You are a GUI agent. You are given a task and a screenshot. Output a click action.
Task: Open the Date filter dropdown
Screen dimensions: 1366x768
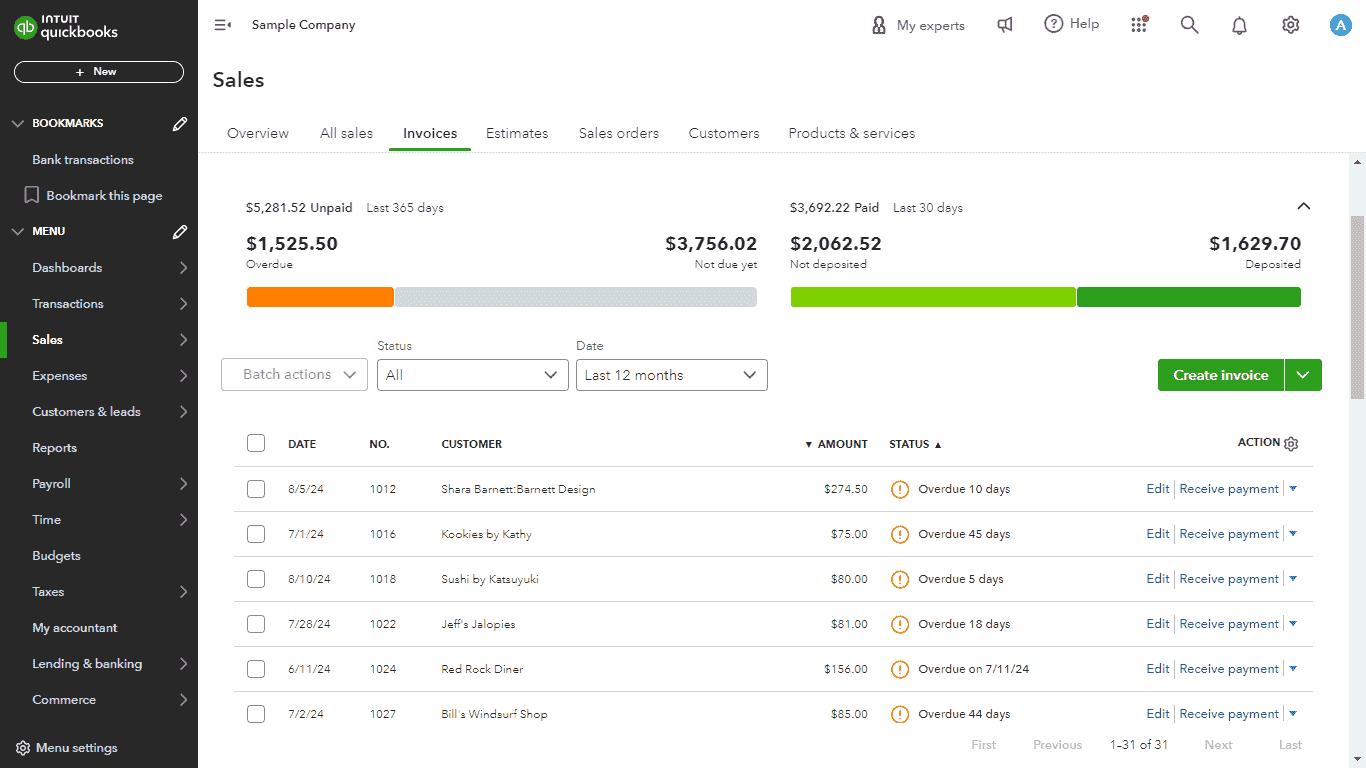pos(672,375)
